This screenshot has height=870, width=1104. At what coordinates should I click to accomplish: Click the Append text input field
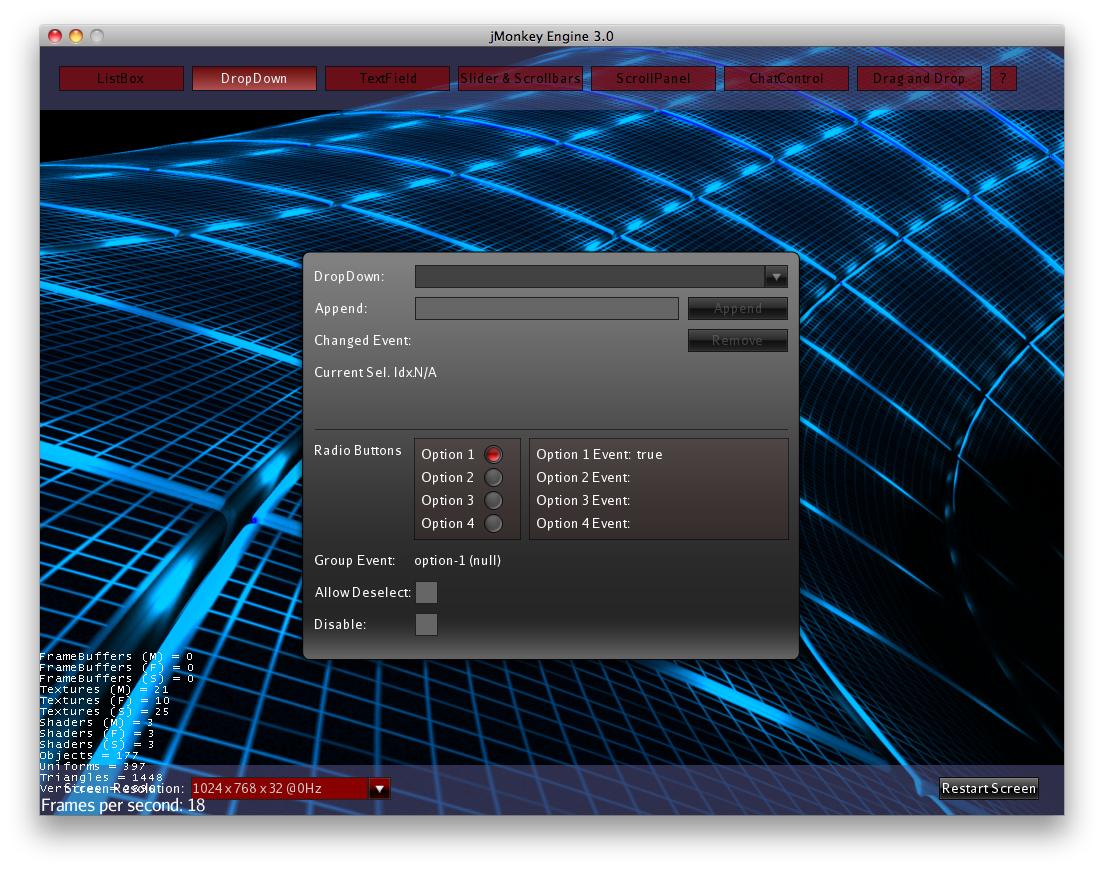pyautogui.click(x=546, y=308)
